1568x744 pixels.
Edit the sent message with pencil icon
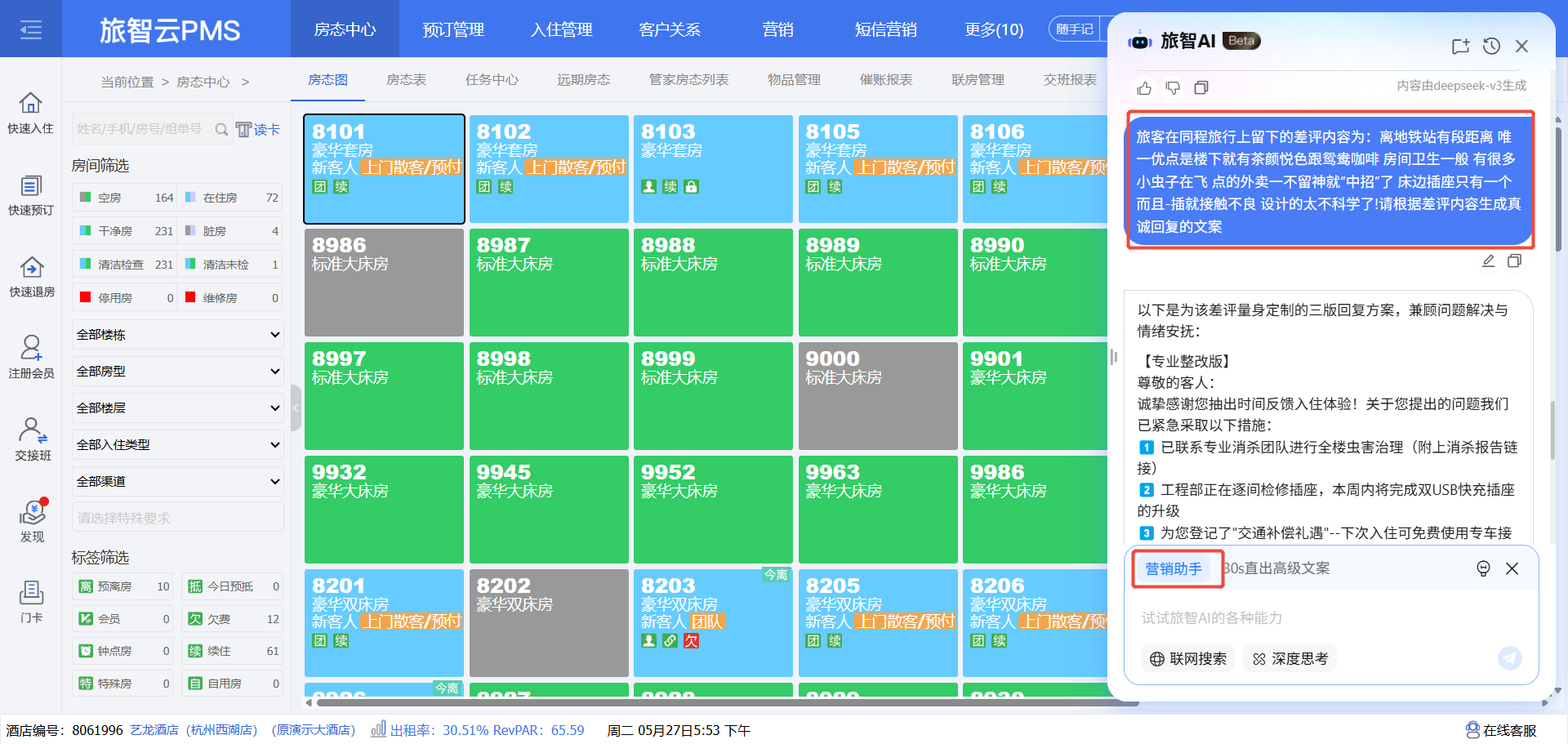1488,261
